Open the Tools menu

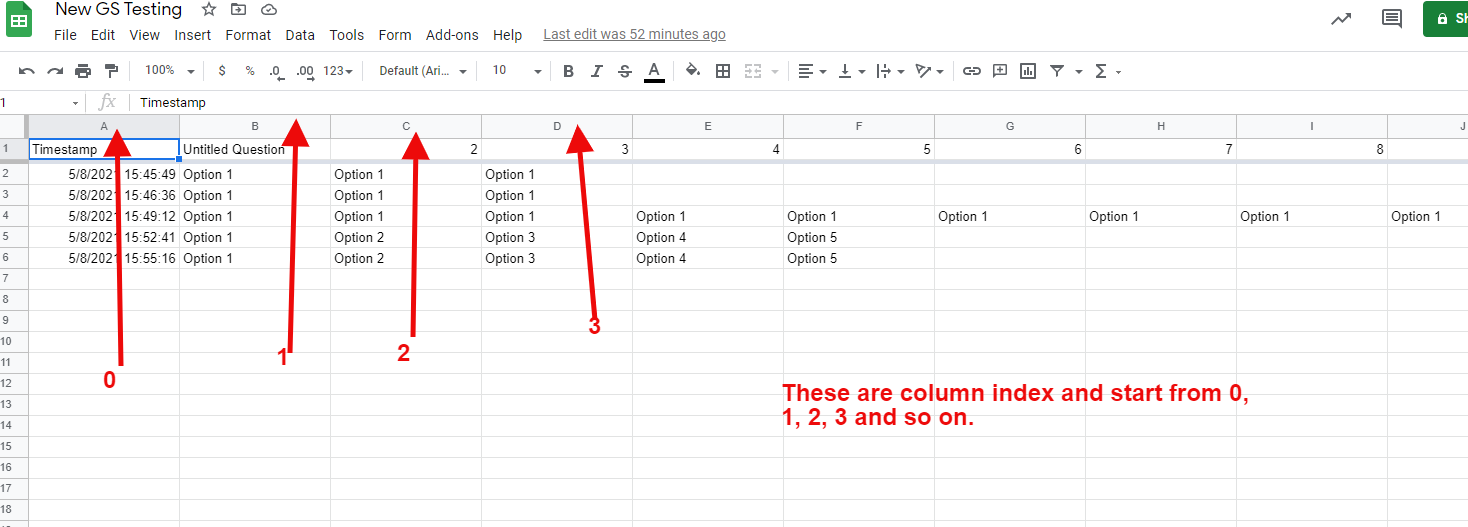pyautogui.click(x=347, y=35)
